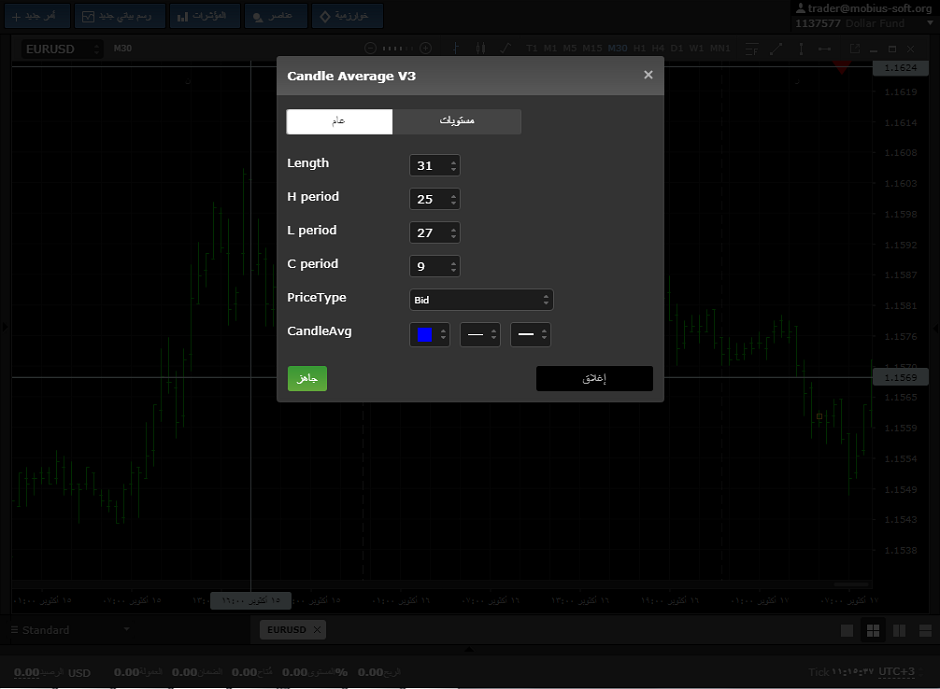The height and width of the screenshot is (689, 940).
Task: Switch to T1 tick timeframe
Action: click(532, 49)
